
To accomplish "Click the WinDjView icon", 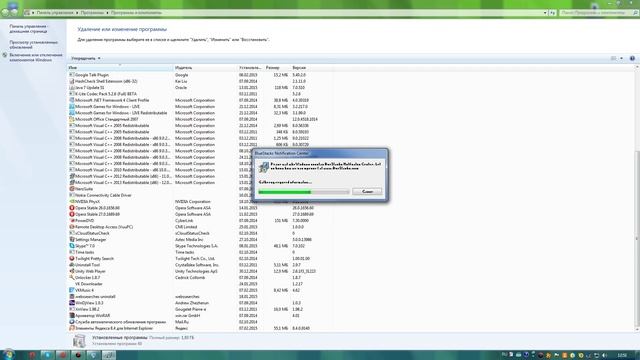I will 72,303.
